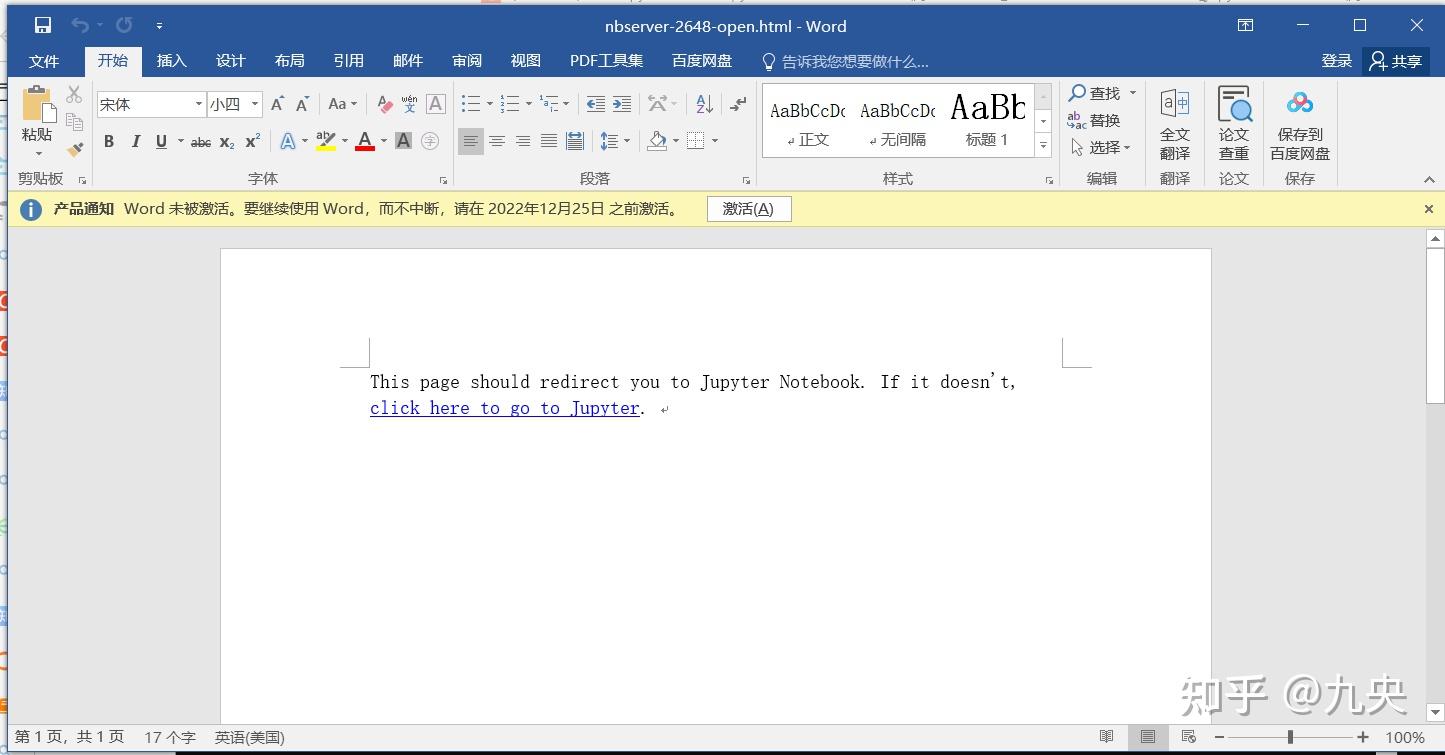Open the File (文件) tab
Screen dimensions: 1445x755
click(x=44, y=61)
